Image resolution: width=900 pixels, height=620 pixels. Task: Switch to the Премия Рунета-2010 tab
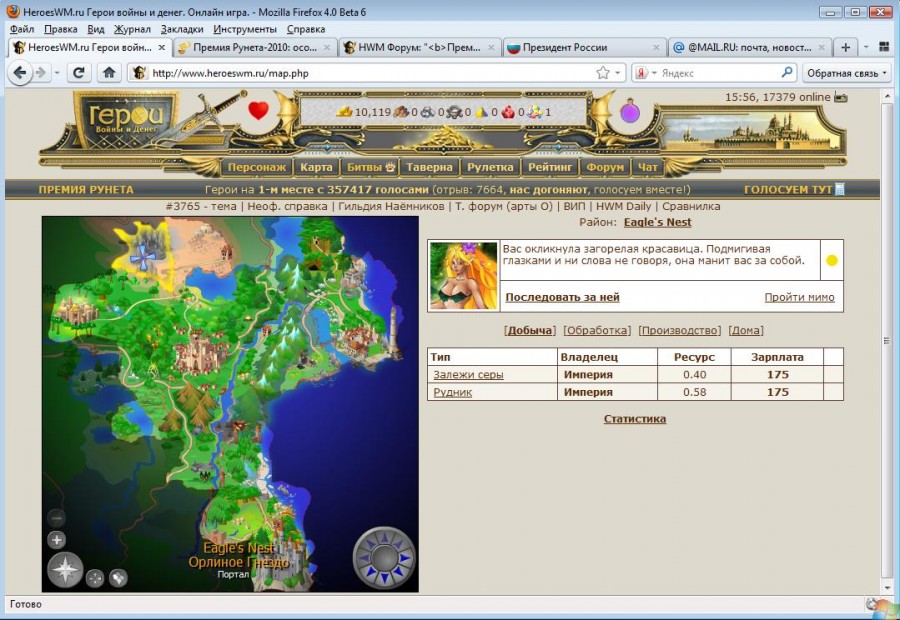[254, 48]
